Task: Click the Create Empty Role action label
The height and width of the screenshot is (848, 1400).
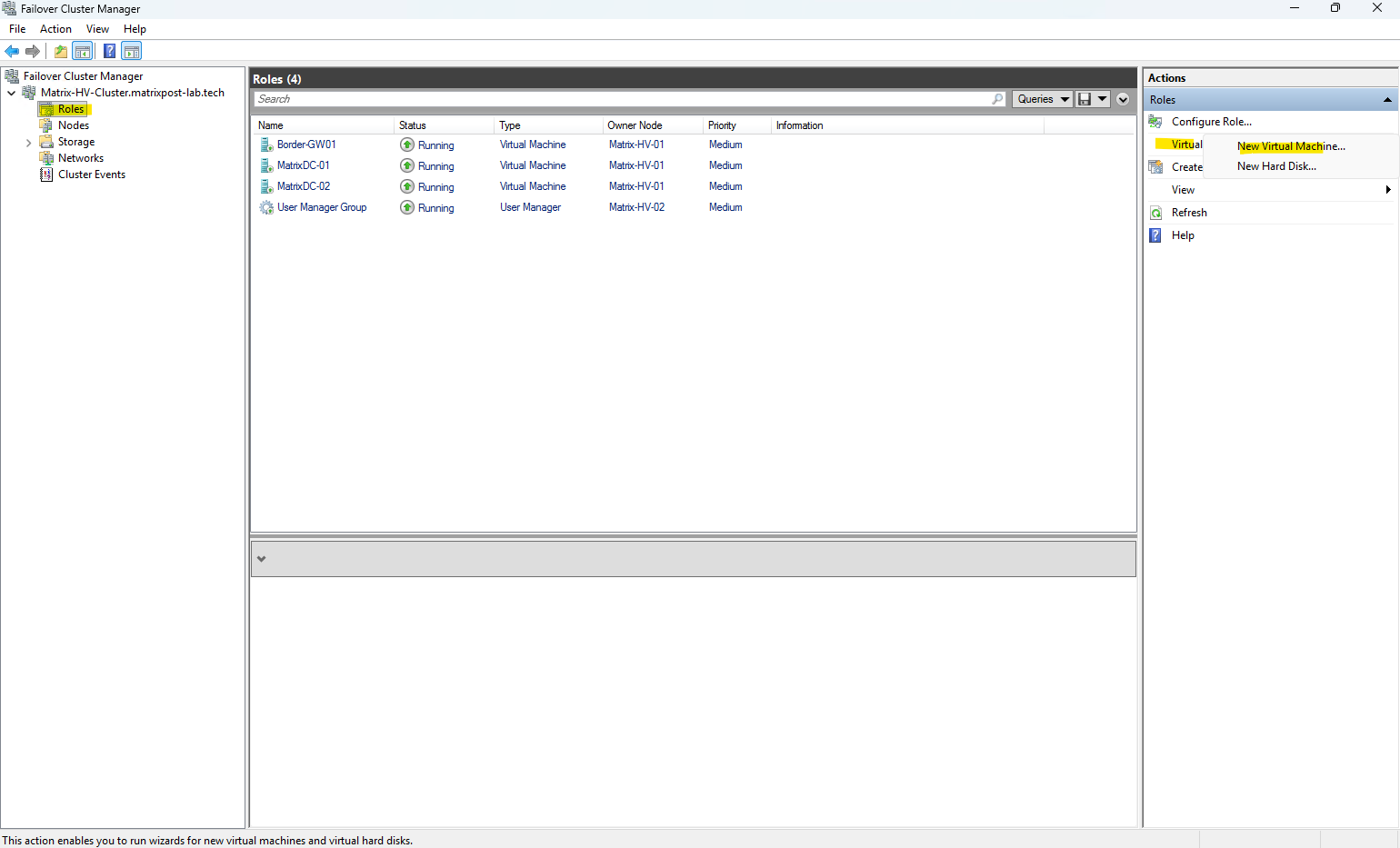Action: click(1187, 167)
